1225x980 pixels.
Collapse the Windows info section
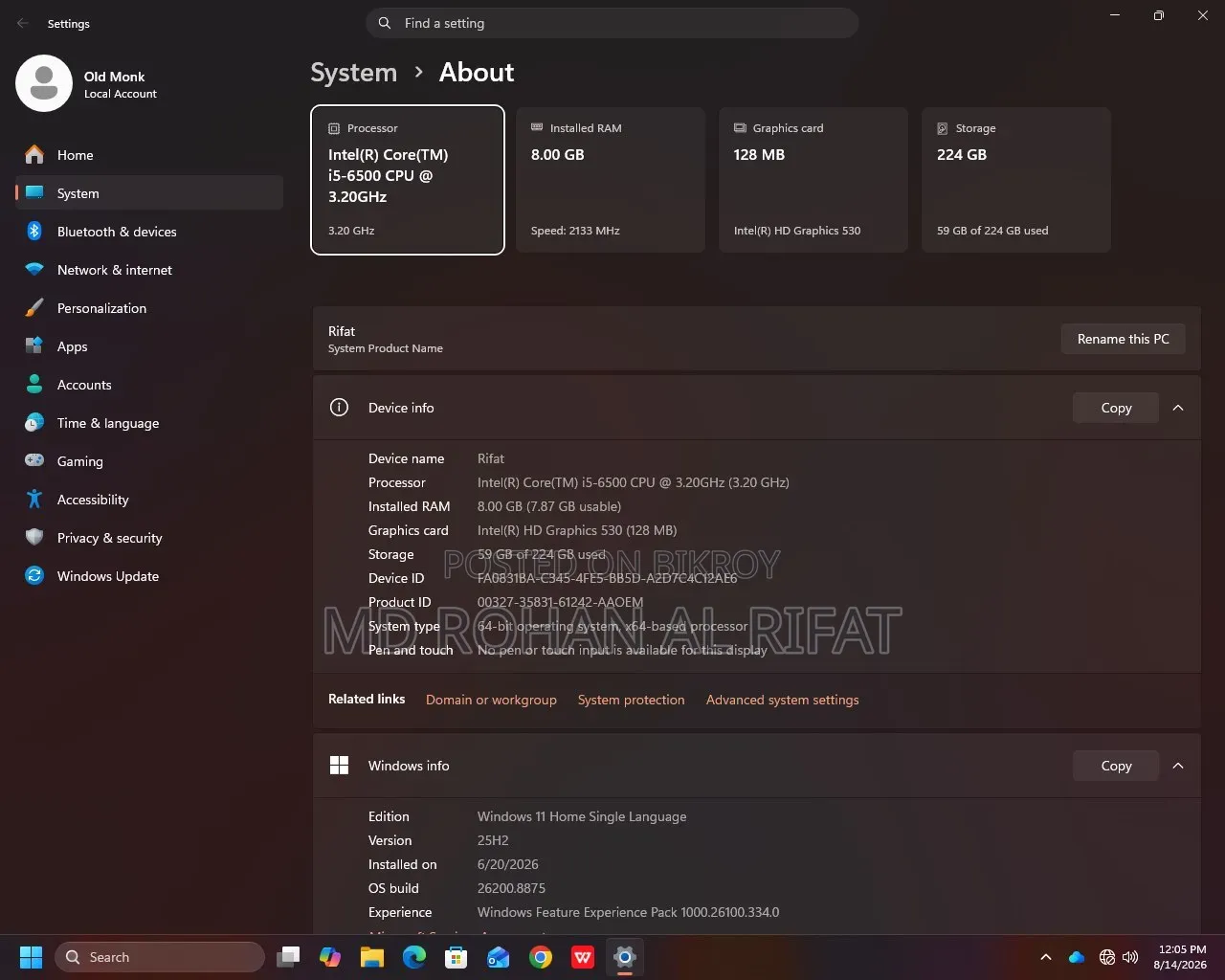coord(1178,766)
